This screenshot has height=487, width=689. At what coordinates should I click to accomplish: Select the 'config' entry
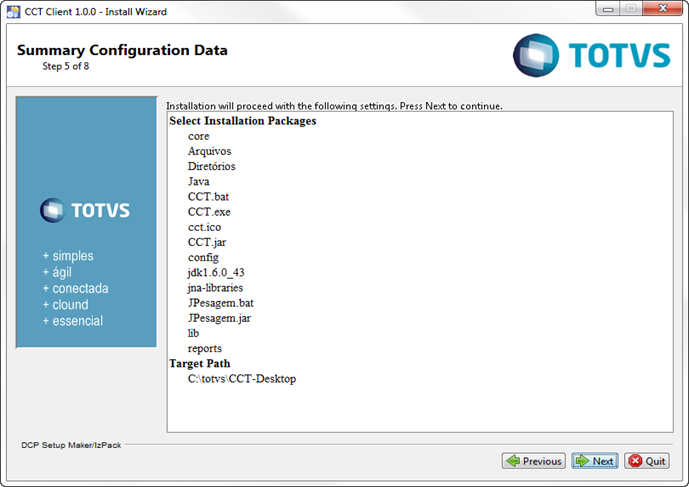[x=203, y=258]
